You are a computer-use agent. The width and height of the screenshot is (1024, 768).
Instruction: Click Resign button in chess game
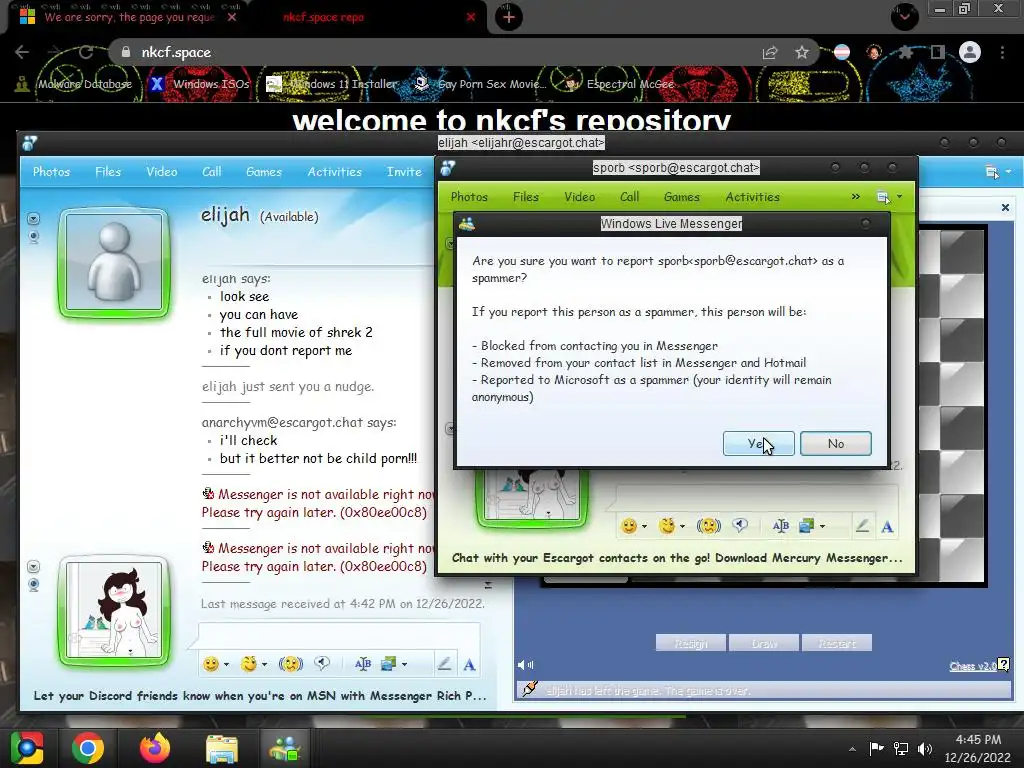(x=690, y=643)
